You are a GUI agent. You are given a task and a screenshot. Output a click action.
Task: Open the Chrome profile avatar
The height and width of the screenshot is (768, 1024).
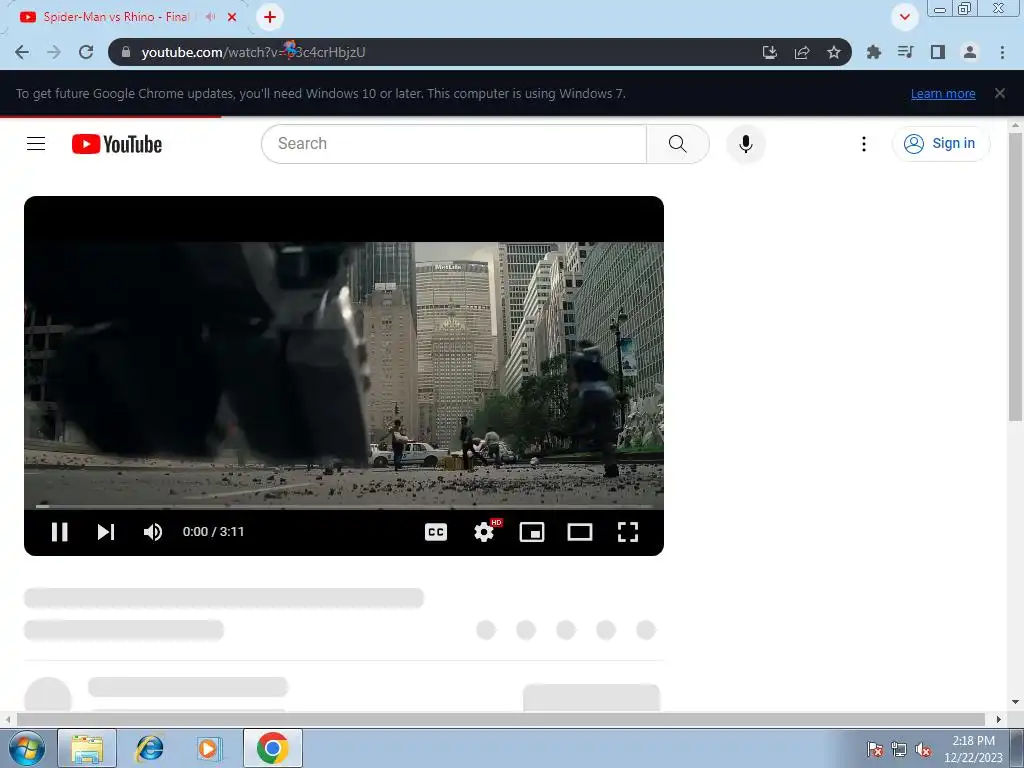[x=970, y=52]
